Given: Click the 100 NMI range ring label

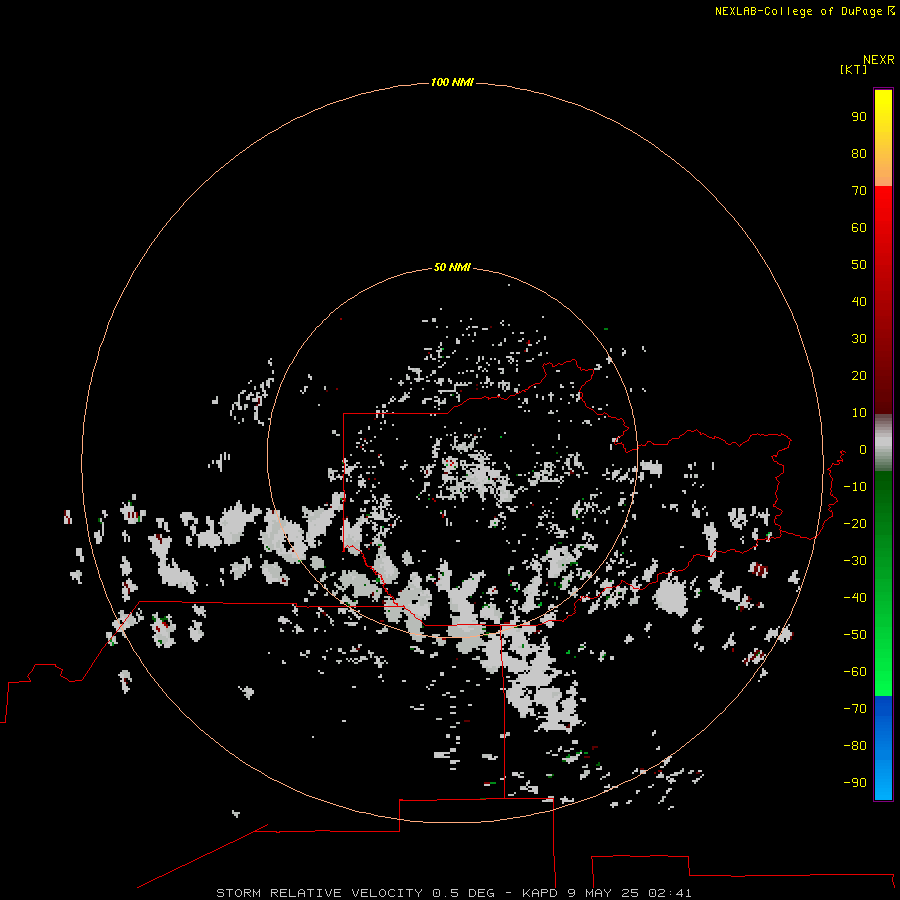Looking at the screenshot, I should point(452,83).
